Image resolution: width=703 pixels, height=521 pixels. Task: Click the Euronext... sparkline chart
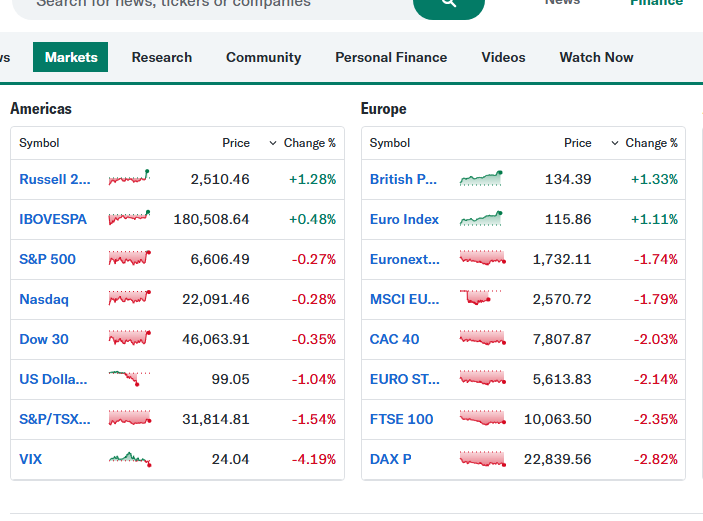tap(482, 258)
